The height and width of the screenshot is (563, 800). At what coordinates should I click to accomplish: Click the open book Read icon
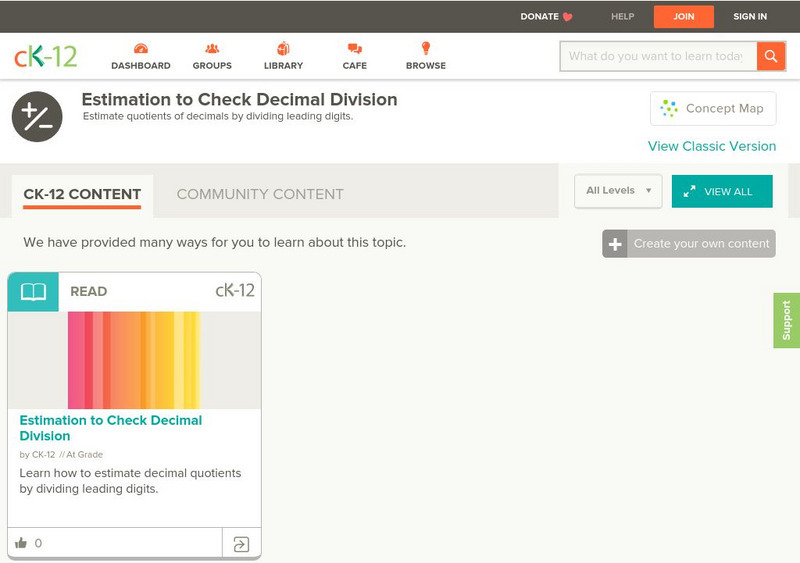coord(33,291)
